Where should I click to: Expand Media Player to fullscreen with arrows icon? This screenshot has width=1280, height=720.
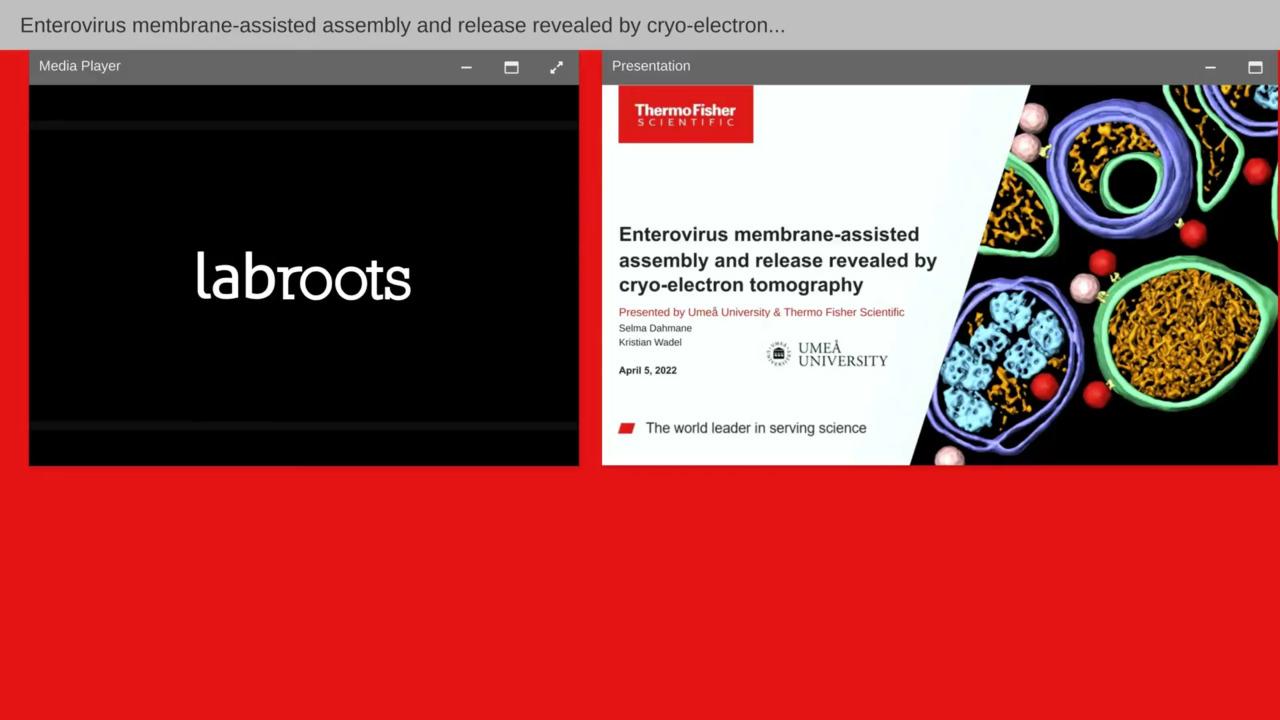(556, 67)
